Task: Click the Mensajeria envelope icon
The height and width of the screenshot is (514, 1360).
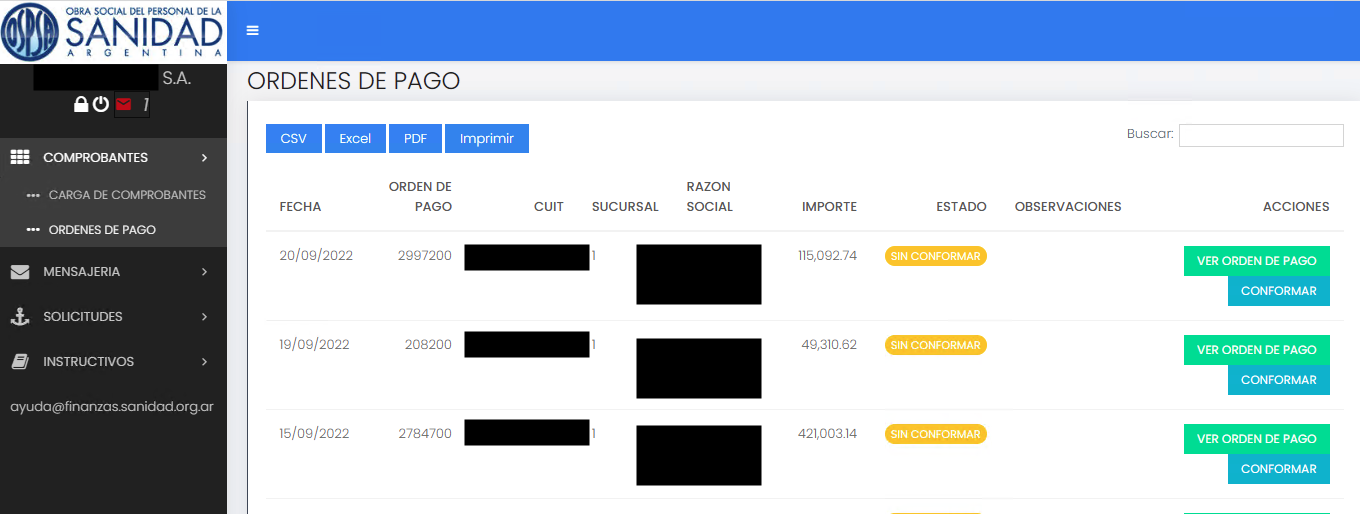Action: coord(19,272)
